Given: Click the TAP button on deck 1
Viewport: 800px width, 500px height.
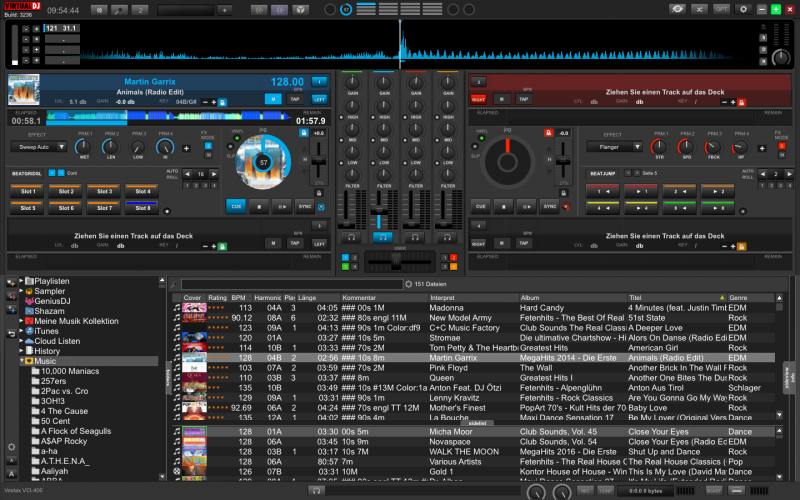Looking at the screenshot, I should (294, 99).
